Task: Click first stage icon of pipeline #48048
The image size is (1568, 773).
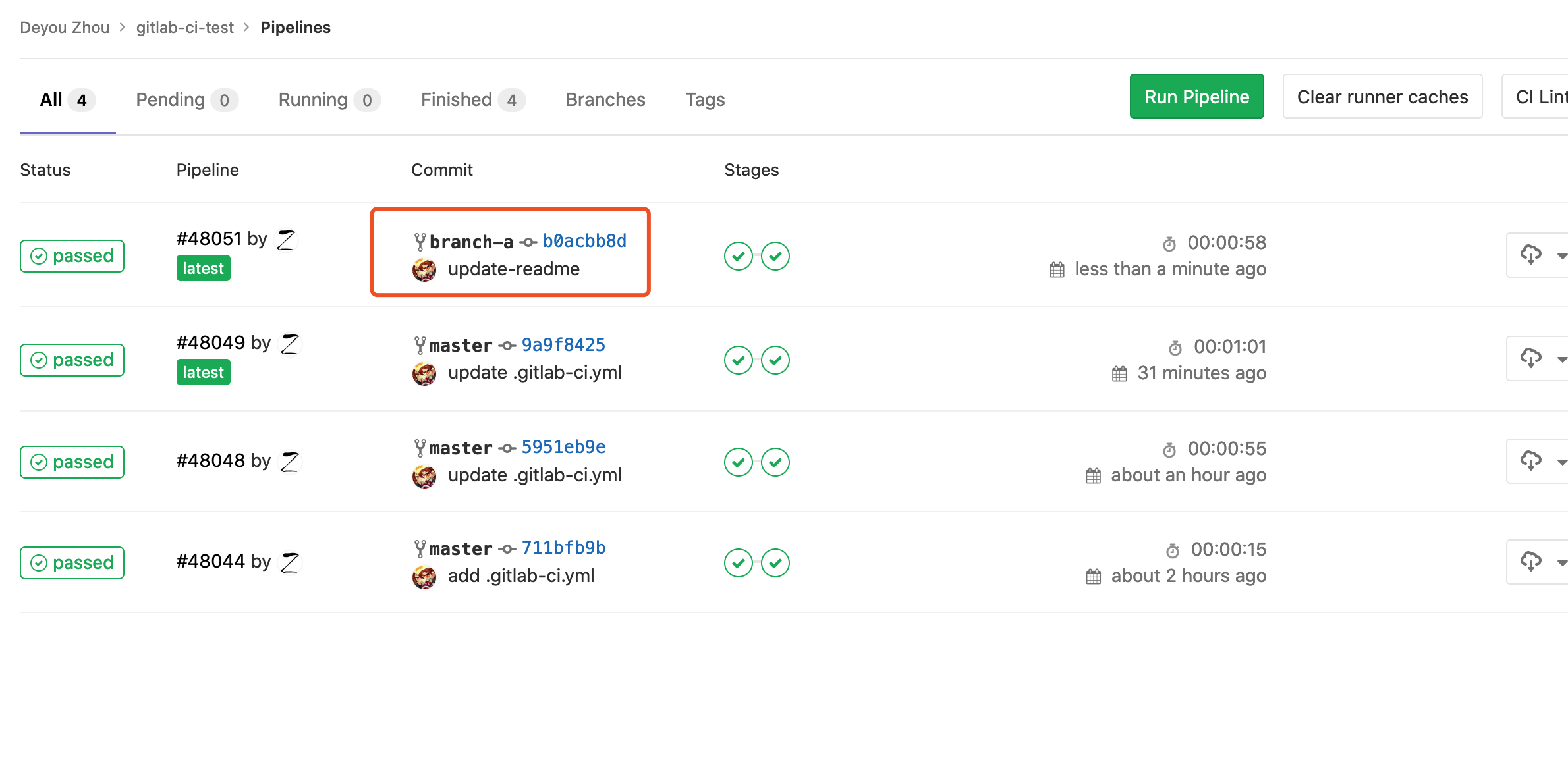Action: coord(738,462)
